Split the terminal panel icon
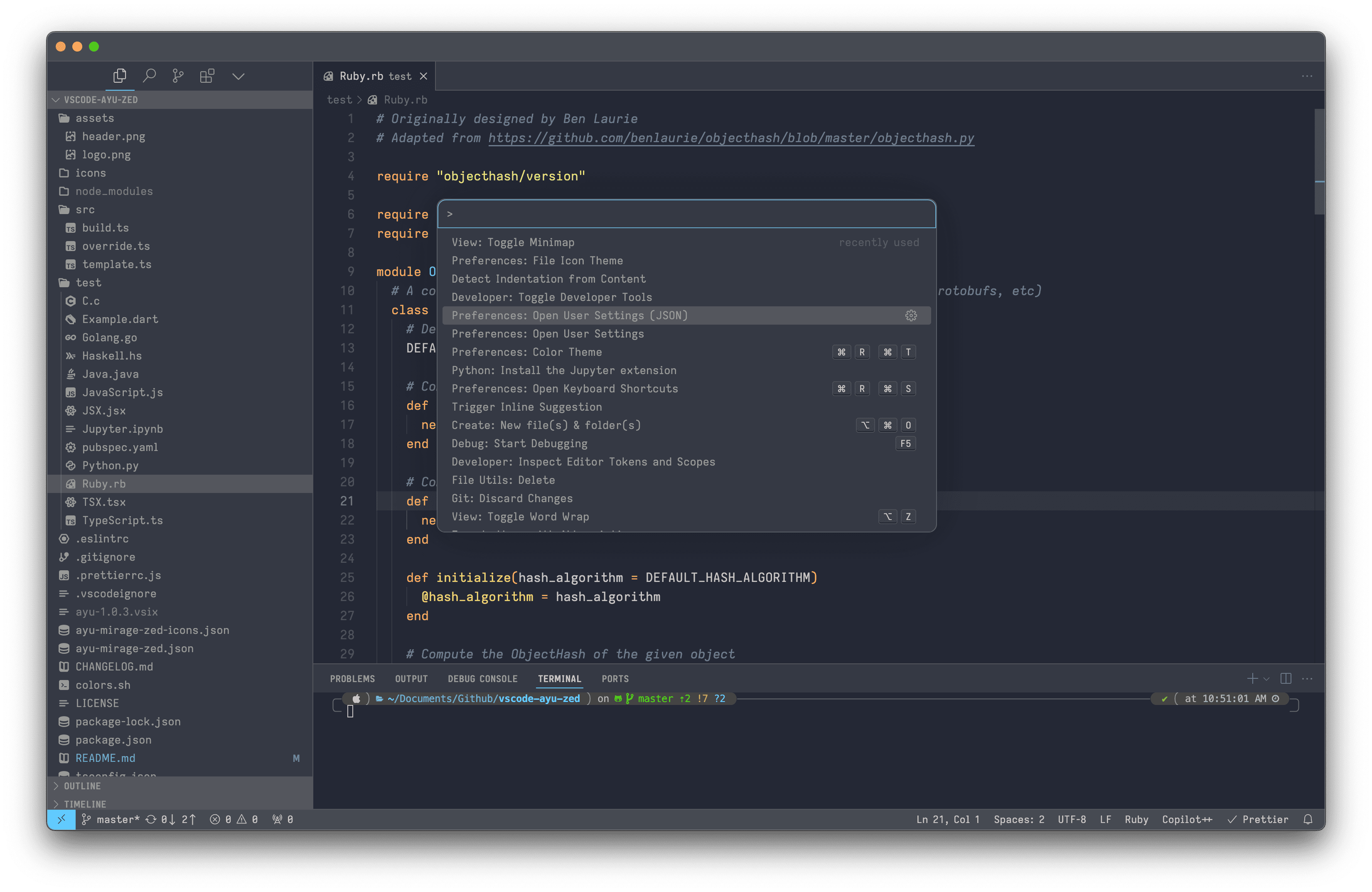1372x892 pixels. [1286, 679]
